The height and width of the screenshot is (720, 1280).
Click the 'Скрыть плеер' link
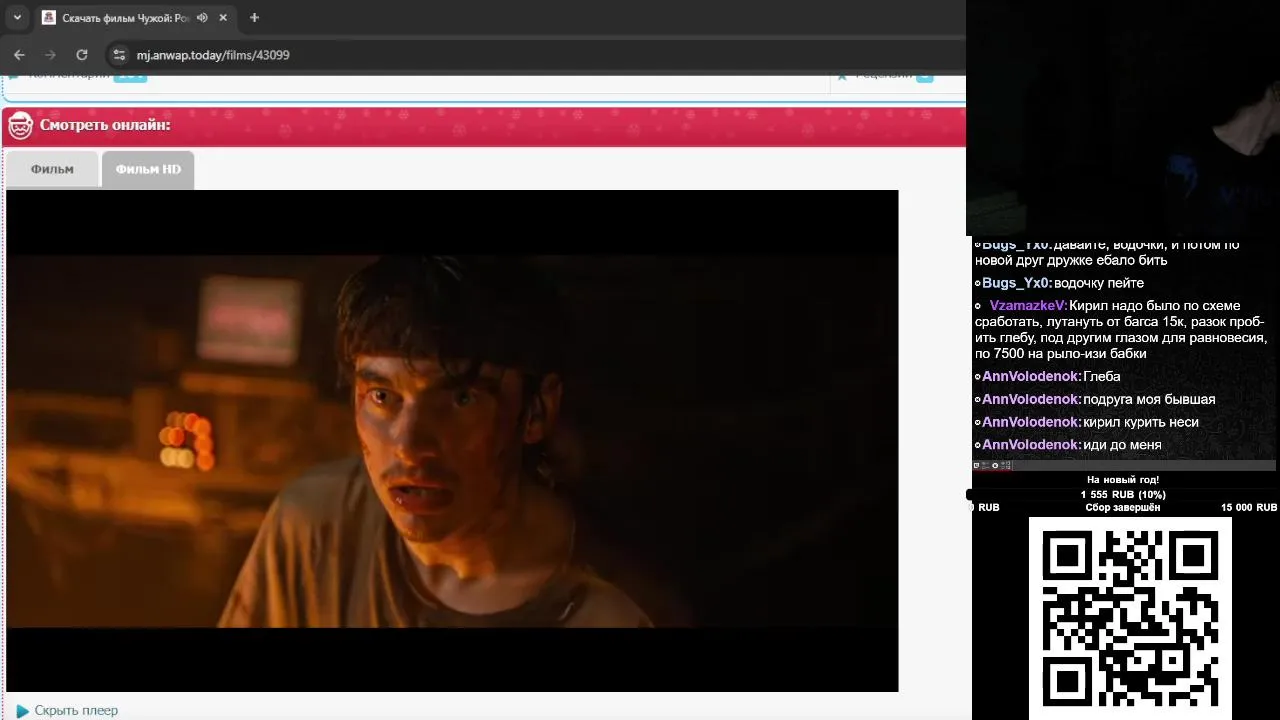[x=76, y=710]
